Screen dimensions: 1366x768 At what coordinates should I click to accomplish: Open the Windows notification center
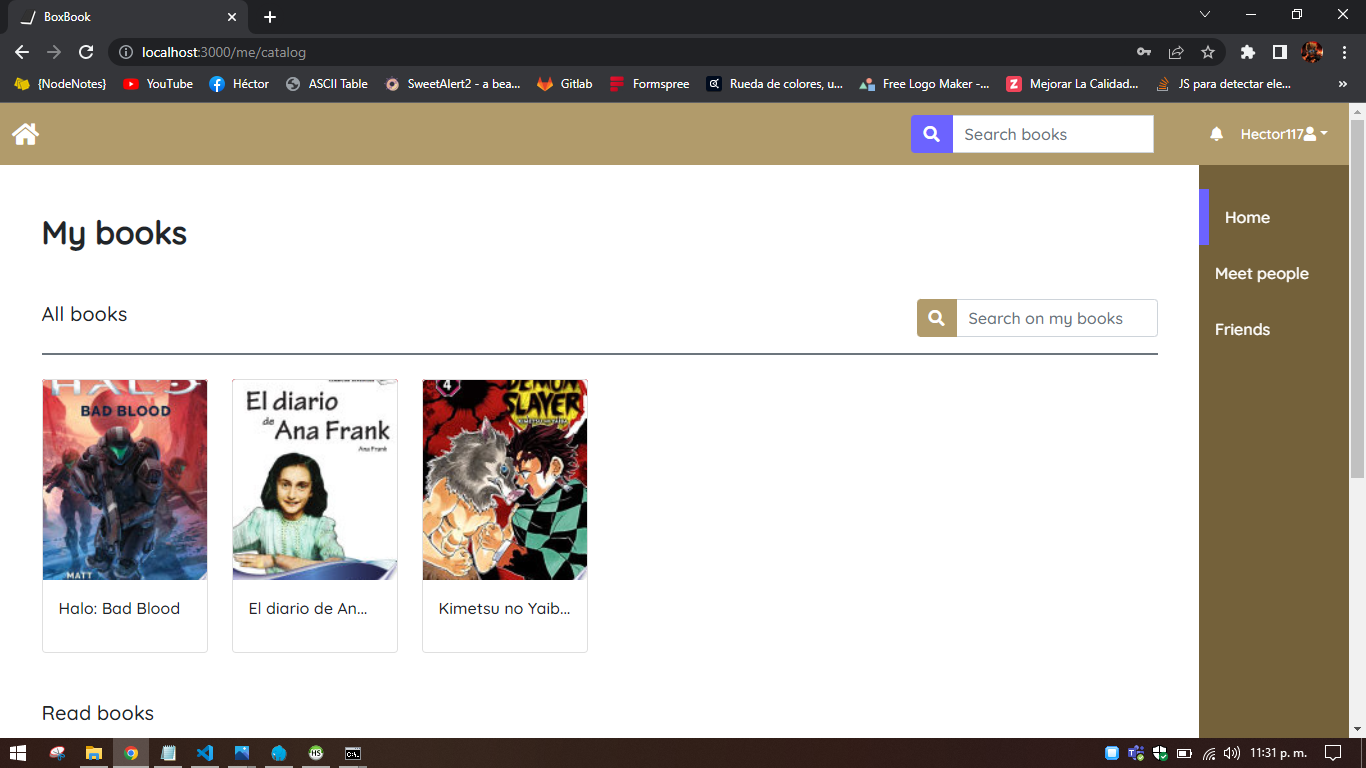1333,753
